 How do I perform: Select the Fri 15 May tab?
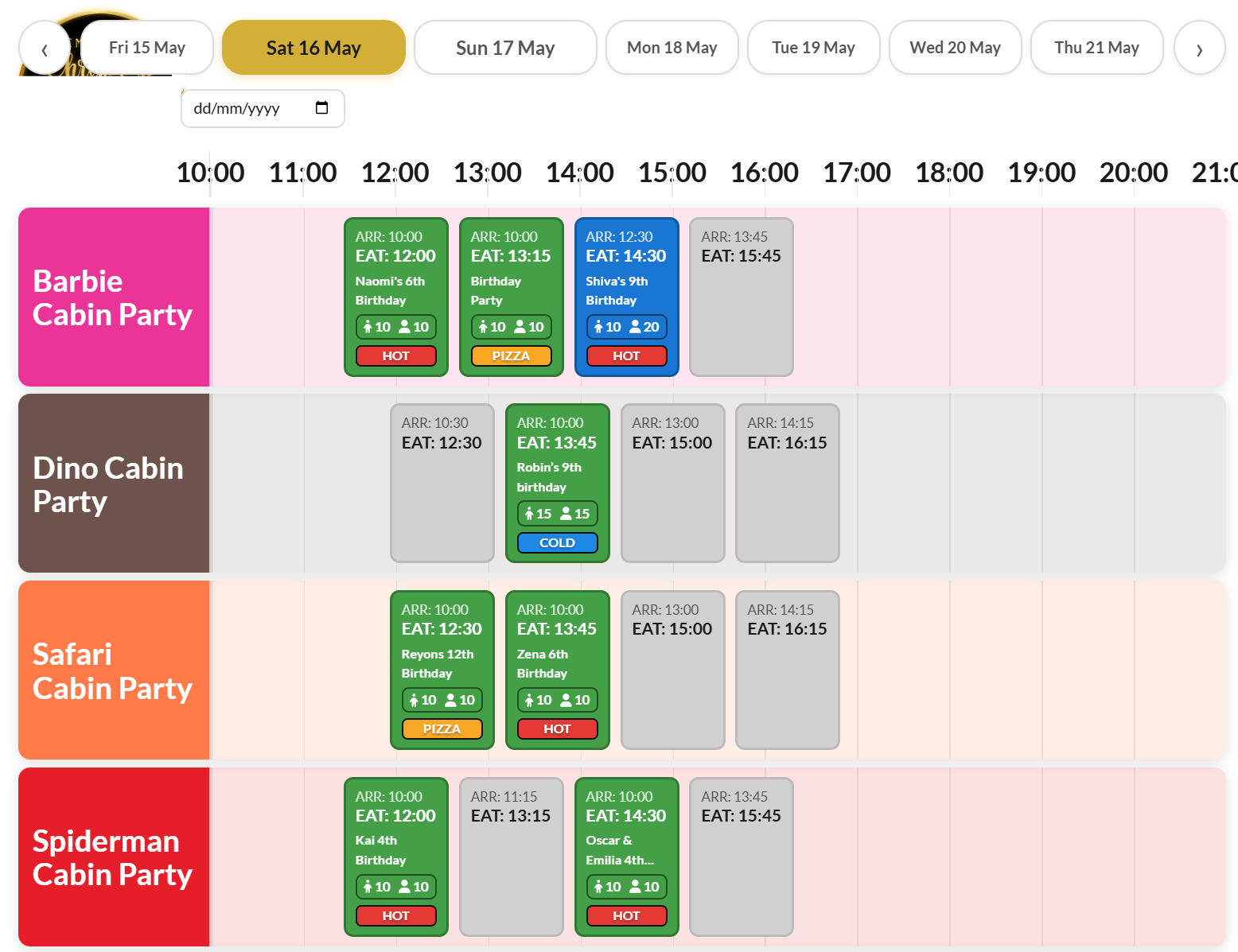[x=147, y=48]
